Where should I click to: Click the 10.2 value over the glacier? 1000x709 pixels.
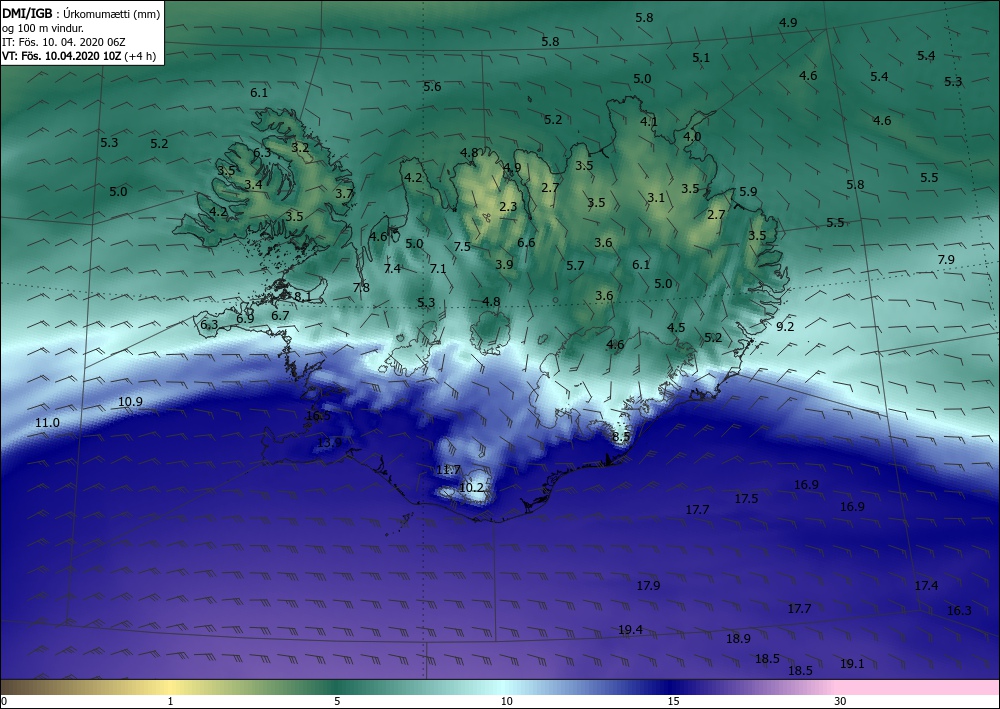471,488
